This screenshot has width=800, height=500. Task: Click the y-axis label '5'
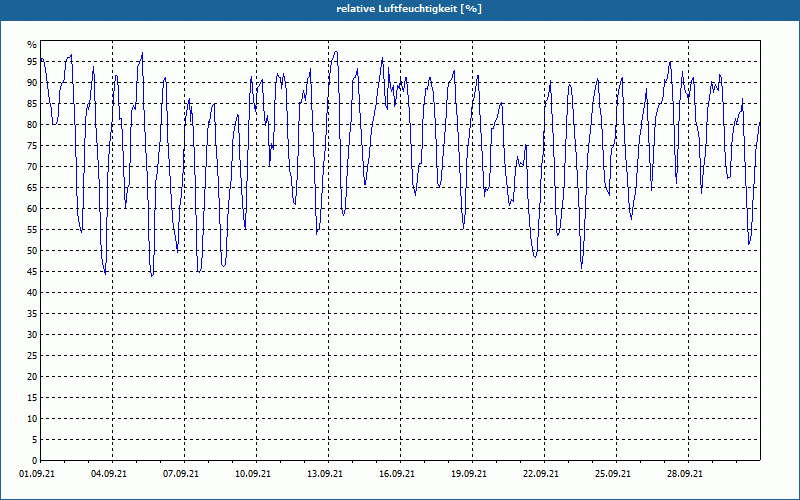click(x=34, y=439)
